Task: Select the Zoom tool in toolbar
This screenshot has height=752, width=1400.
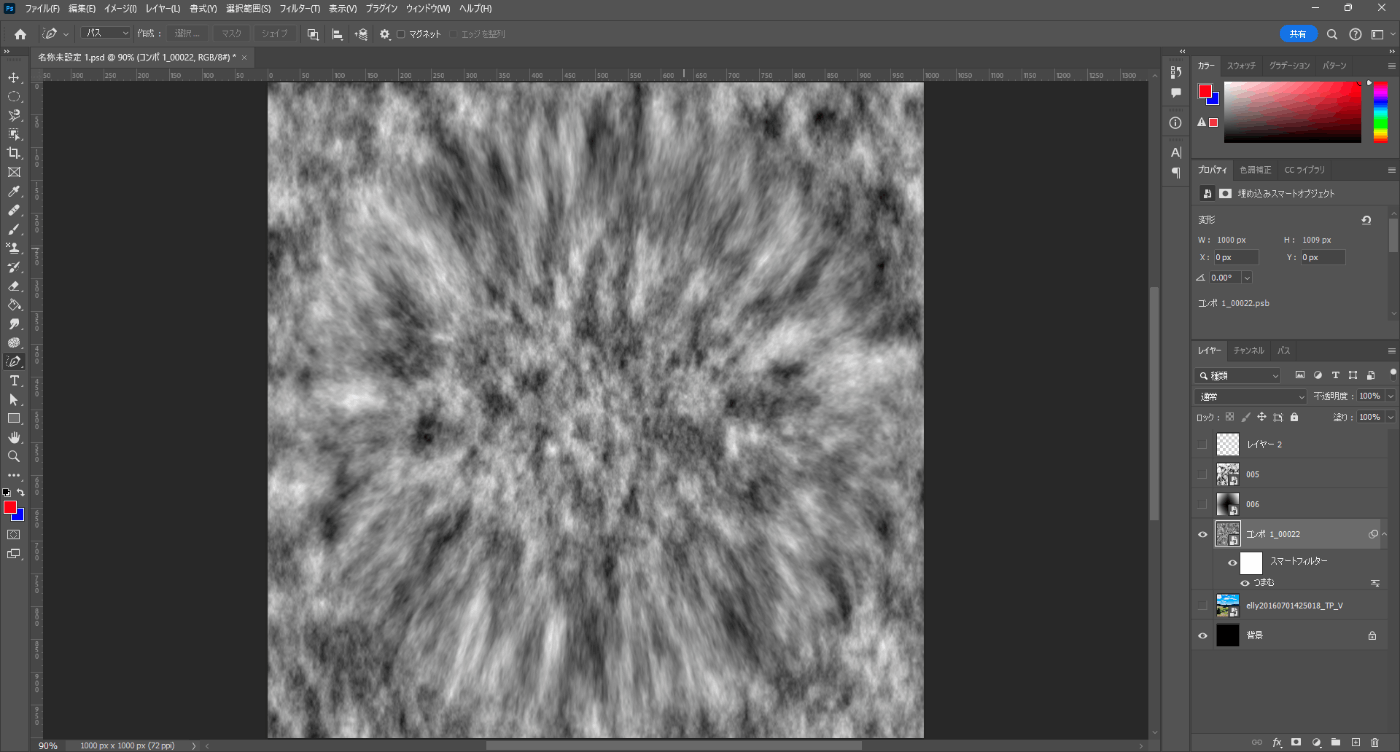Action: [14, 456]
